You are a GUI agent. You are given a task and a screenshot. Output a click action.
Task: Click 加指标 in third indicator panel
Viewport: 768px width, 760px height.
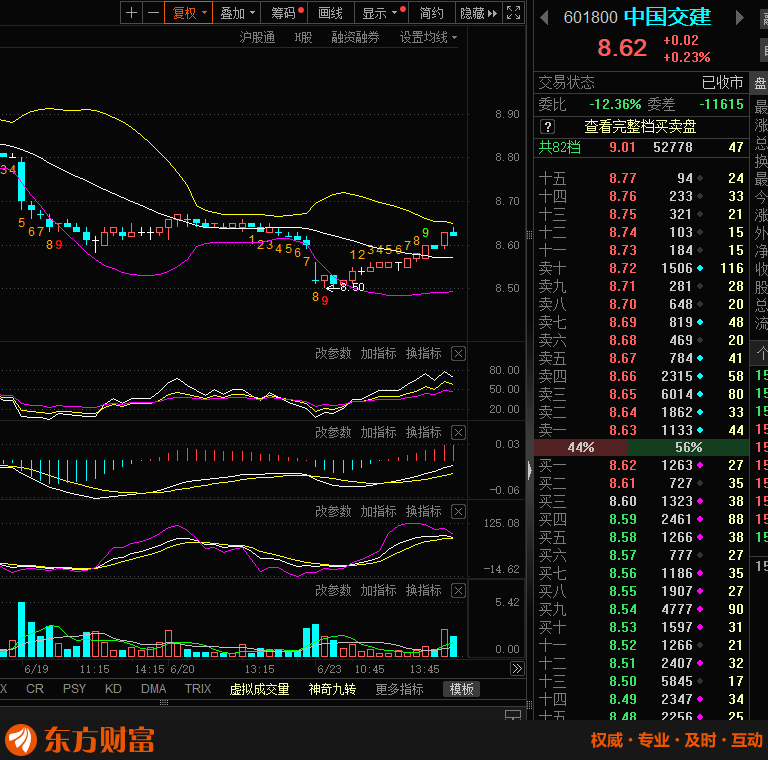point(378,511)
